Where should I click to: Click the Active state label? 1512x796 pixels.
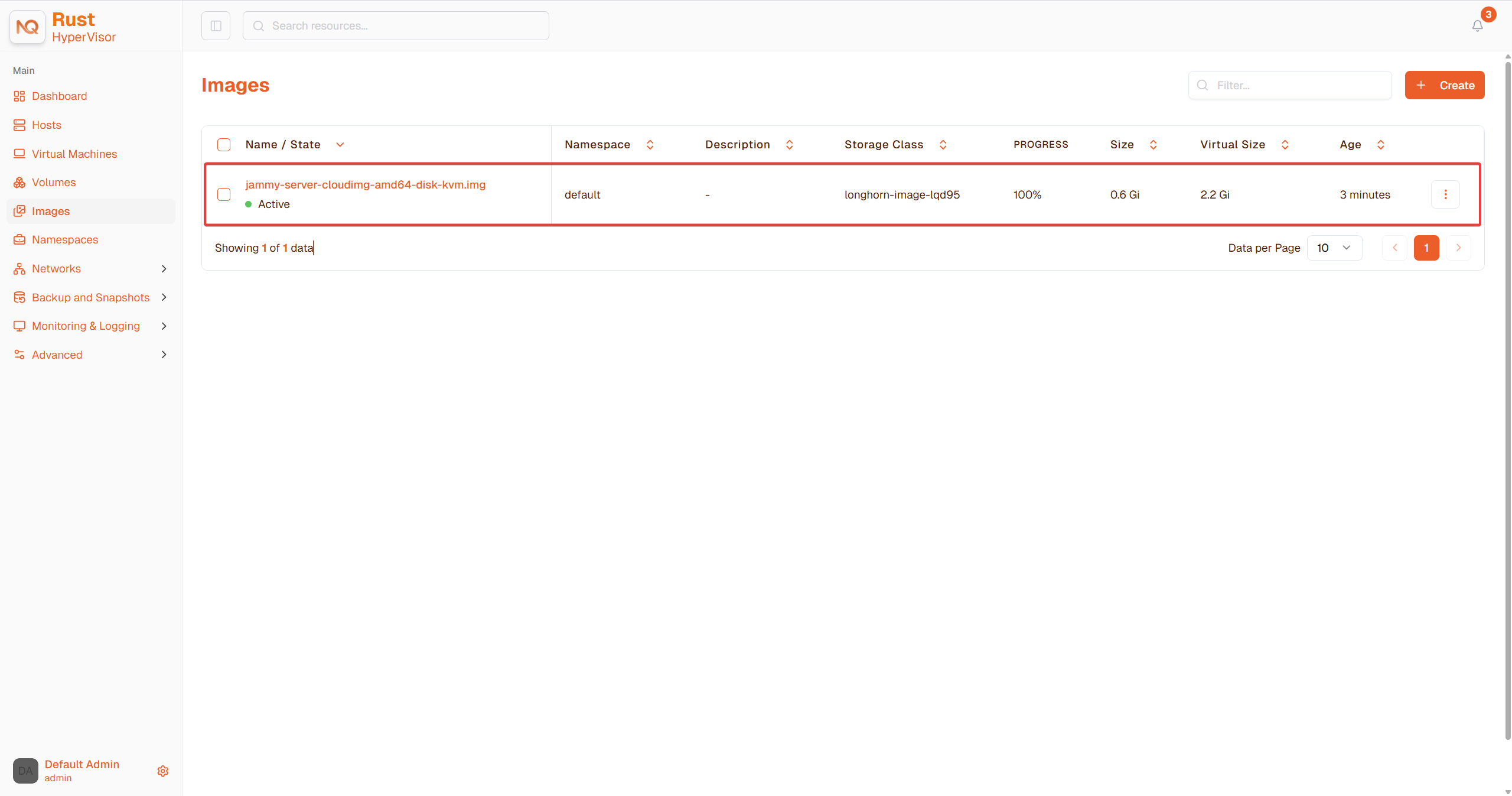click(x=273, y=204)
